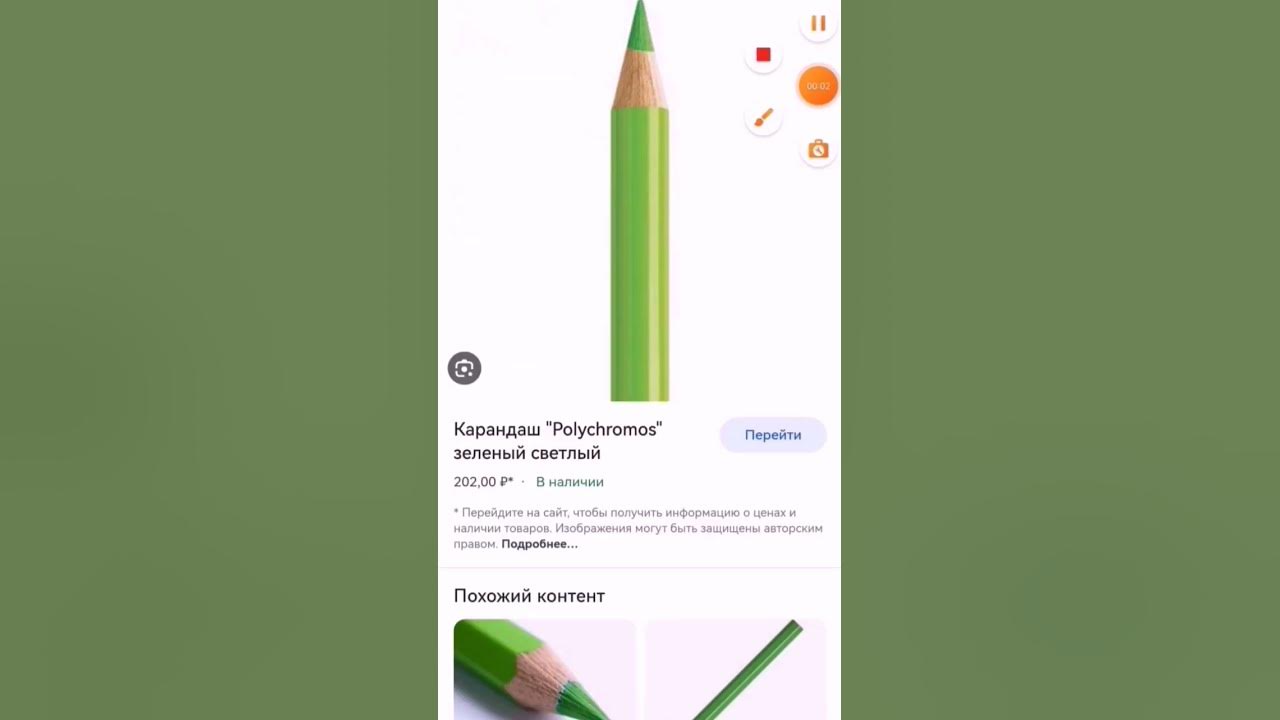Click the В наличии availability label
Viewport: 1280px width, 720px height.
tap(570, 482)
